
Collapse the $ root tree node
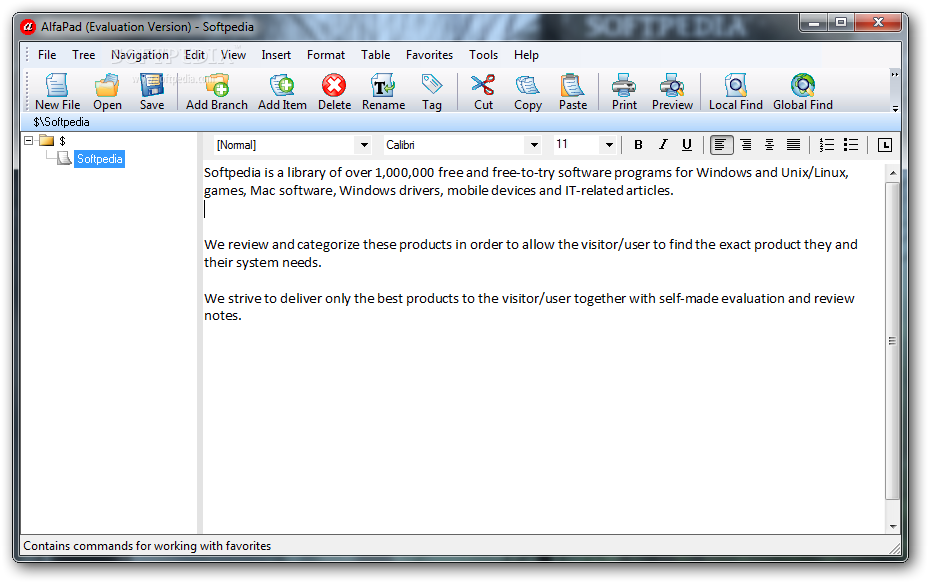click(28, 140)
